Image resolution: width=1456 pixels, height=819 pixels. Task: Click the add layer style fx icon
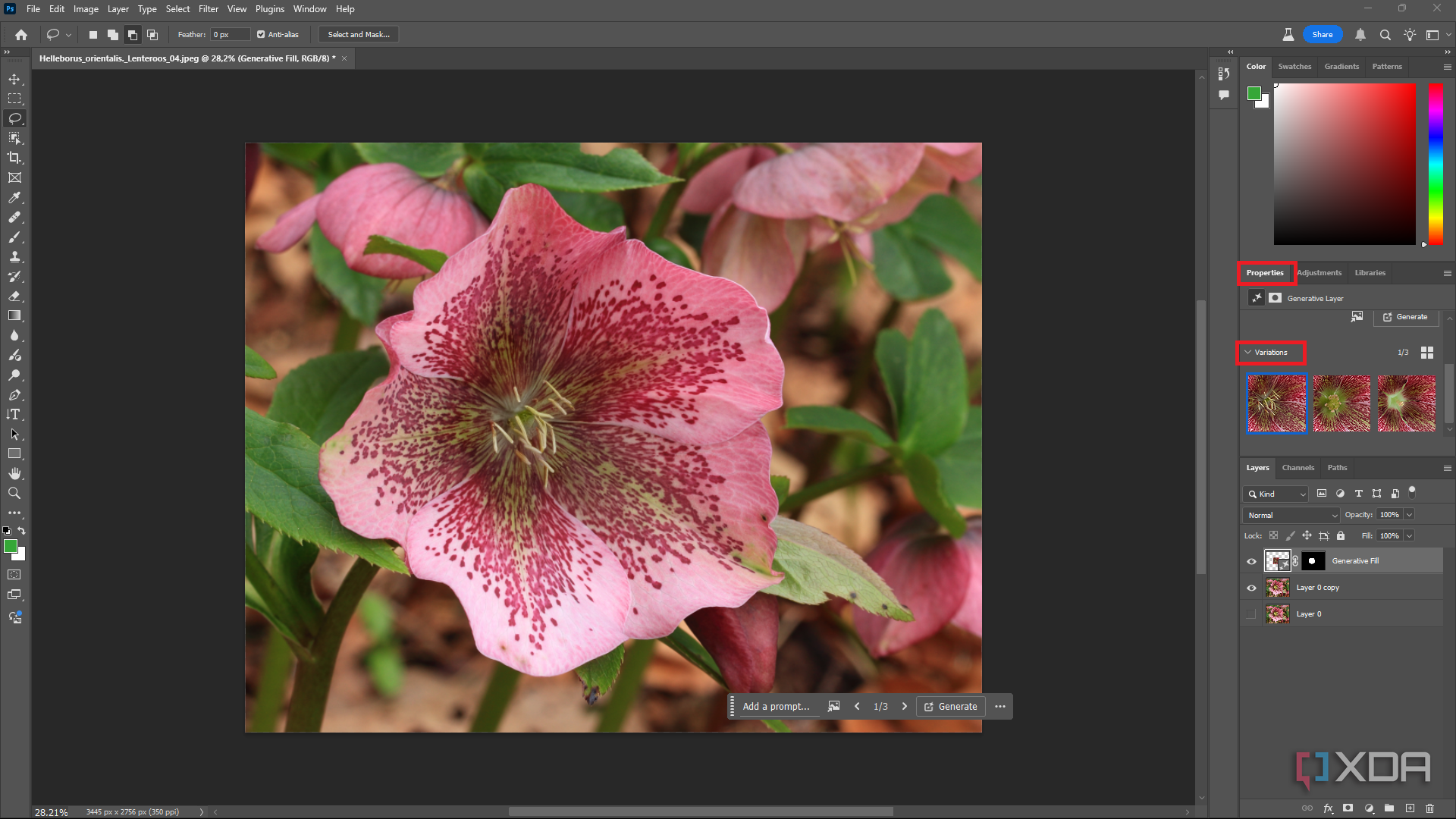coord(1328,808)
